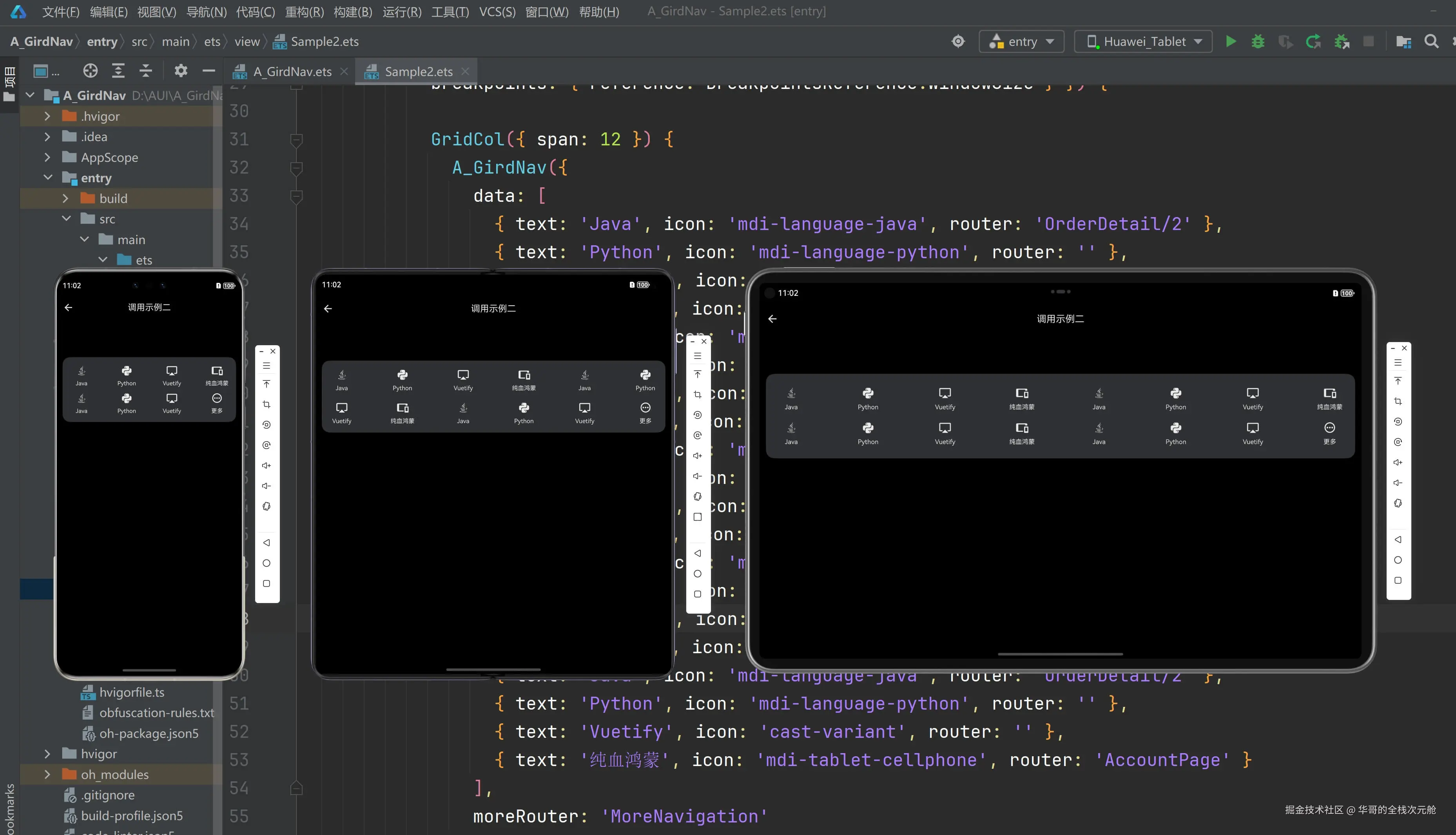Toggle code fold marker at line 33

click(x=296, y=196)
